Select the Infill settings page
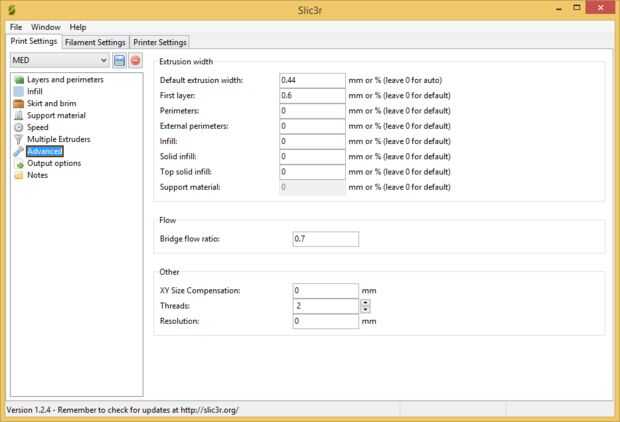This screenshot has height=422, width=620. tap(35, 92)
